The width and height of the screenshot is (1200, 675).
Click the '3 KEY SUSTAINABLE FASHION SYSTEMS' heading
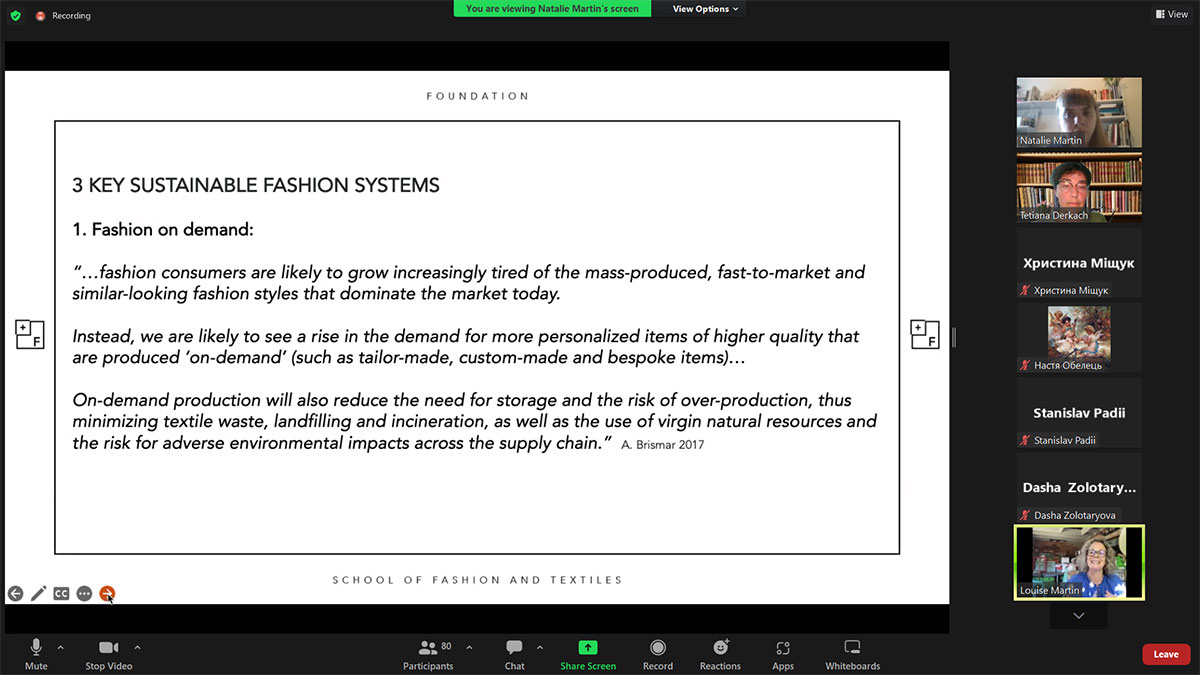(256, 185)
